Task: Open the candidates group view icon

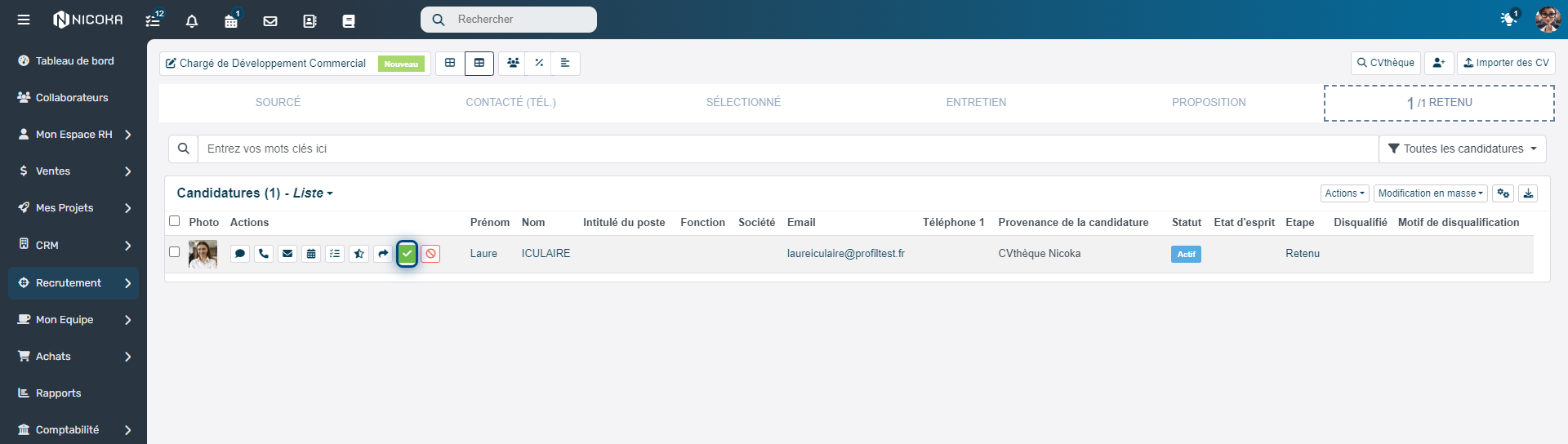Action: pos(513,63)
